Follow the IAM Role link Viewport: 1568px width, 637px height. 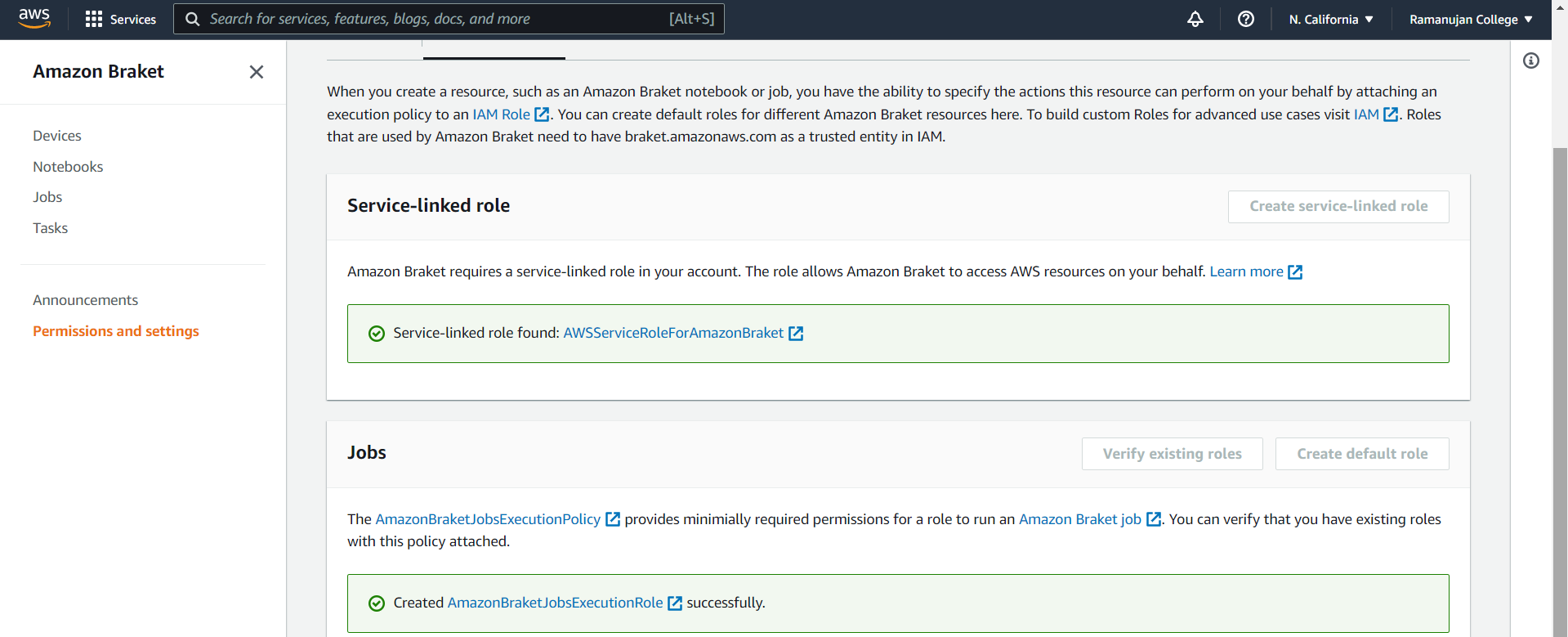501,114
